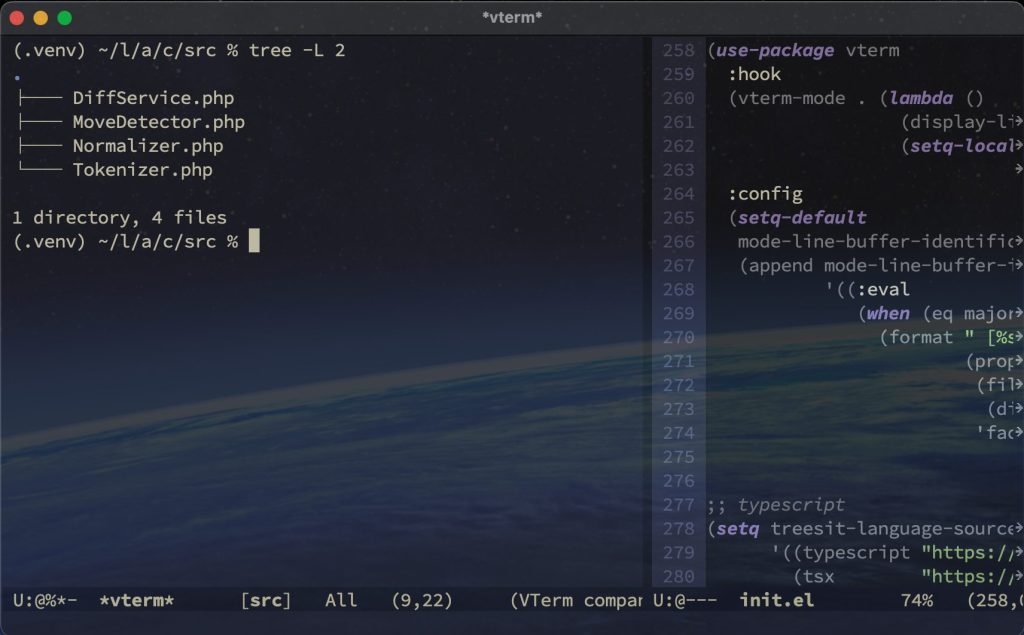Image resolution: width=1024 pixels, height=635 pixels.
Task: Click ':eval' on line 268
Action: (x=883, y=289)
